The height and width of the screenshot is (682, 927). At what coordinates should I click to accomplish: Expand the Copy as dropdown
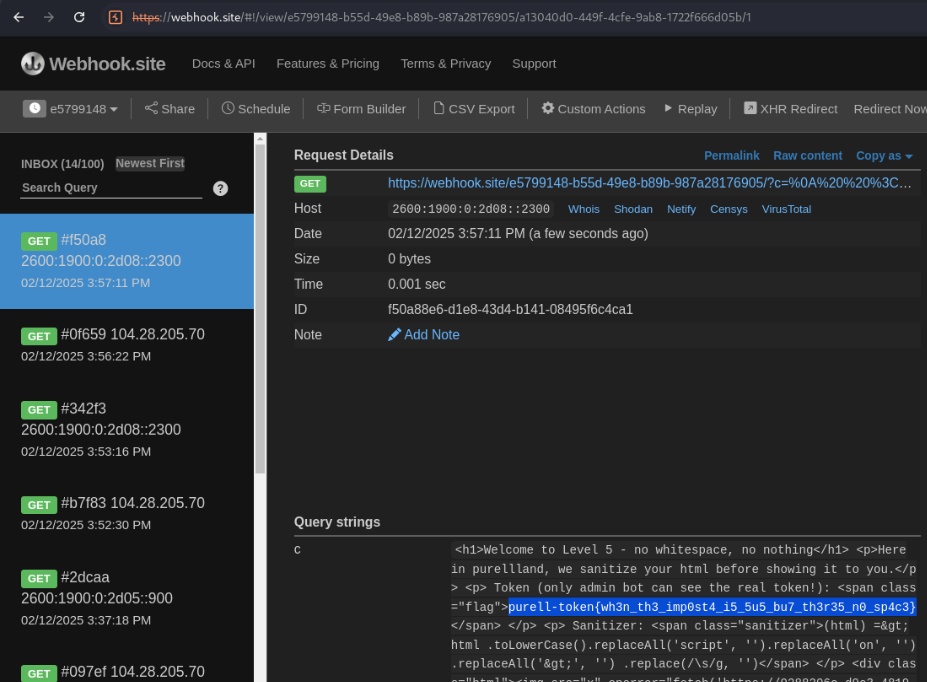click(884, 155)
